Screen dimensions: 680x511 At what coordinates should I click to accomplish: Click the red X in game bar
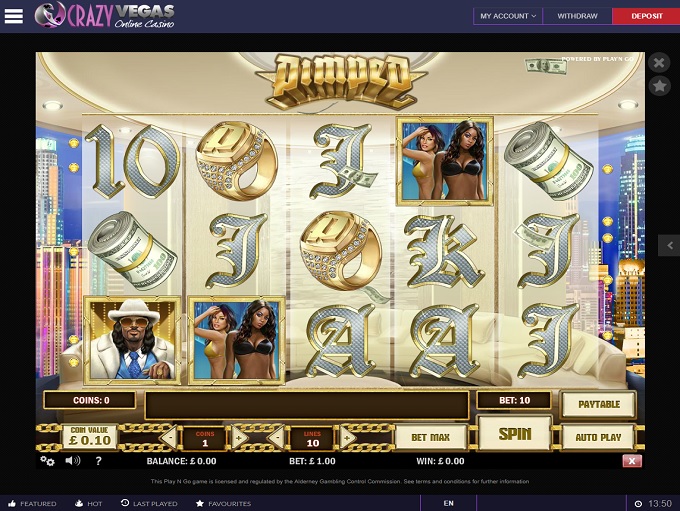(632, 461)
